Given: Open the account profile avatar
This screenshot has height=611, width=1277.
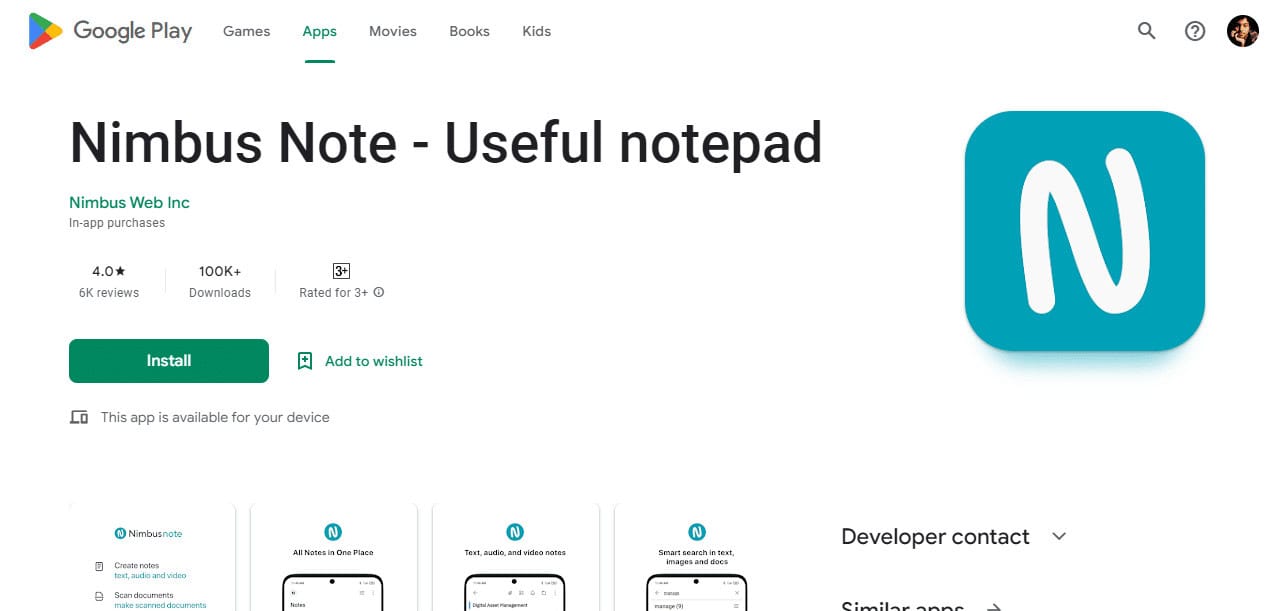Looking at the screenshot, I should click(x=1243, y=31).
